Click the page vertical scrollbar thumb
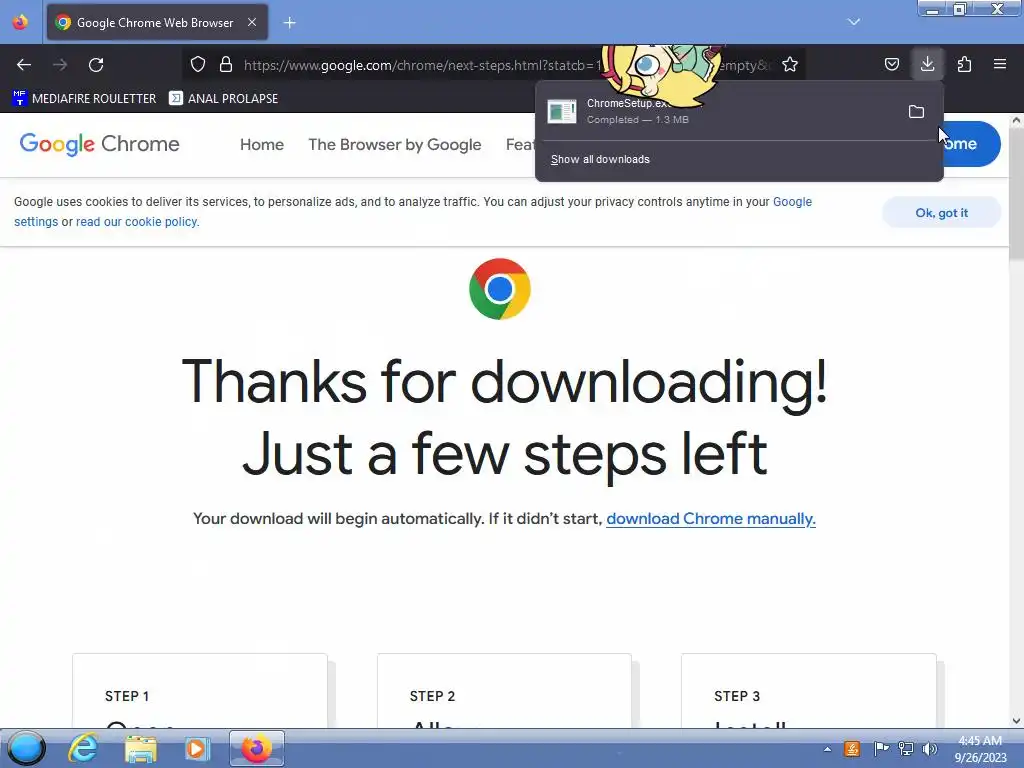The height and width of the screenshot is (768, 1024). coord(1016,194)
